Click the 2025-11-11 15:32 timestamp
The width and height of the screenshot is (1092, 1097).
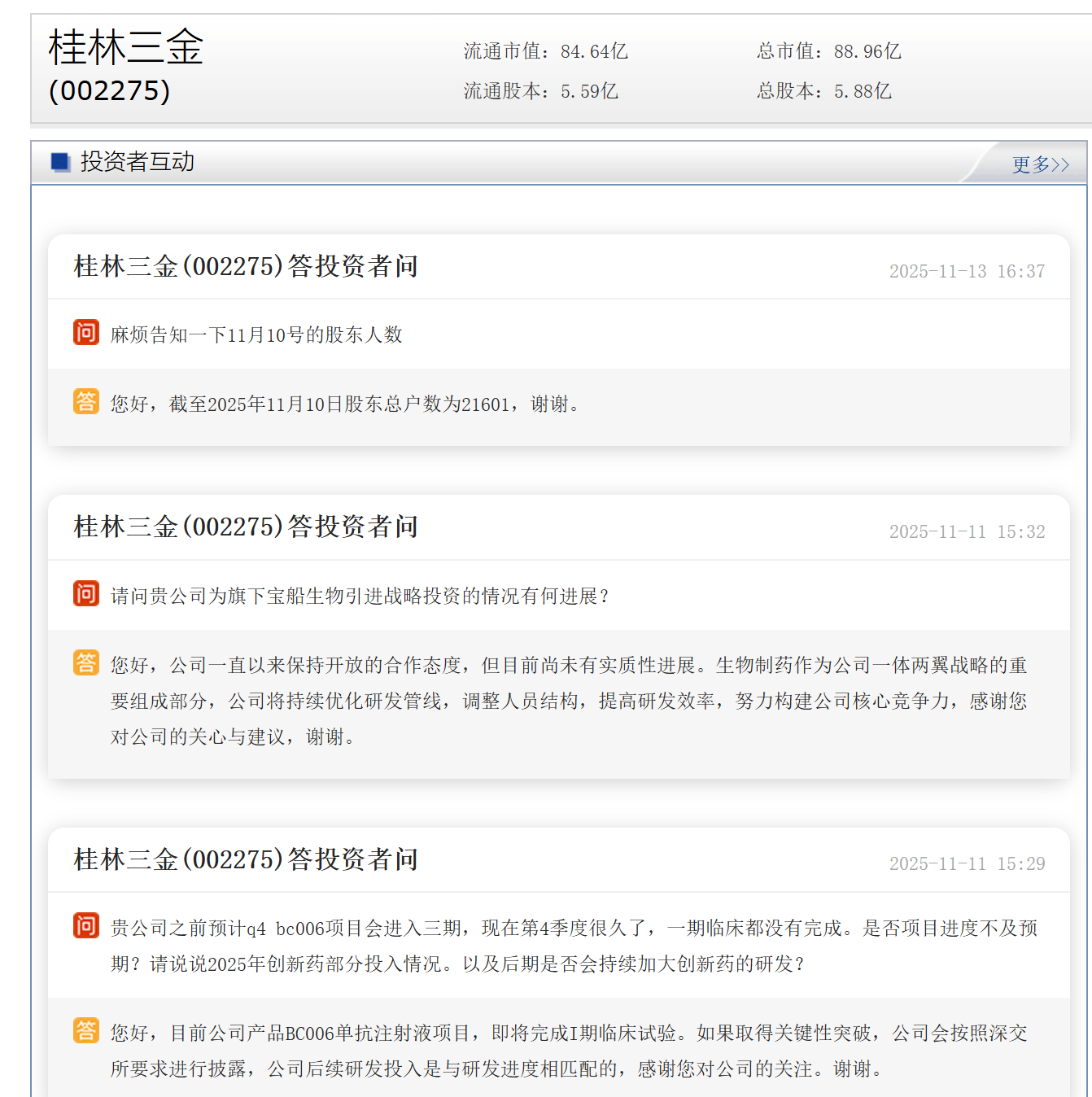(967, 531)
